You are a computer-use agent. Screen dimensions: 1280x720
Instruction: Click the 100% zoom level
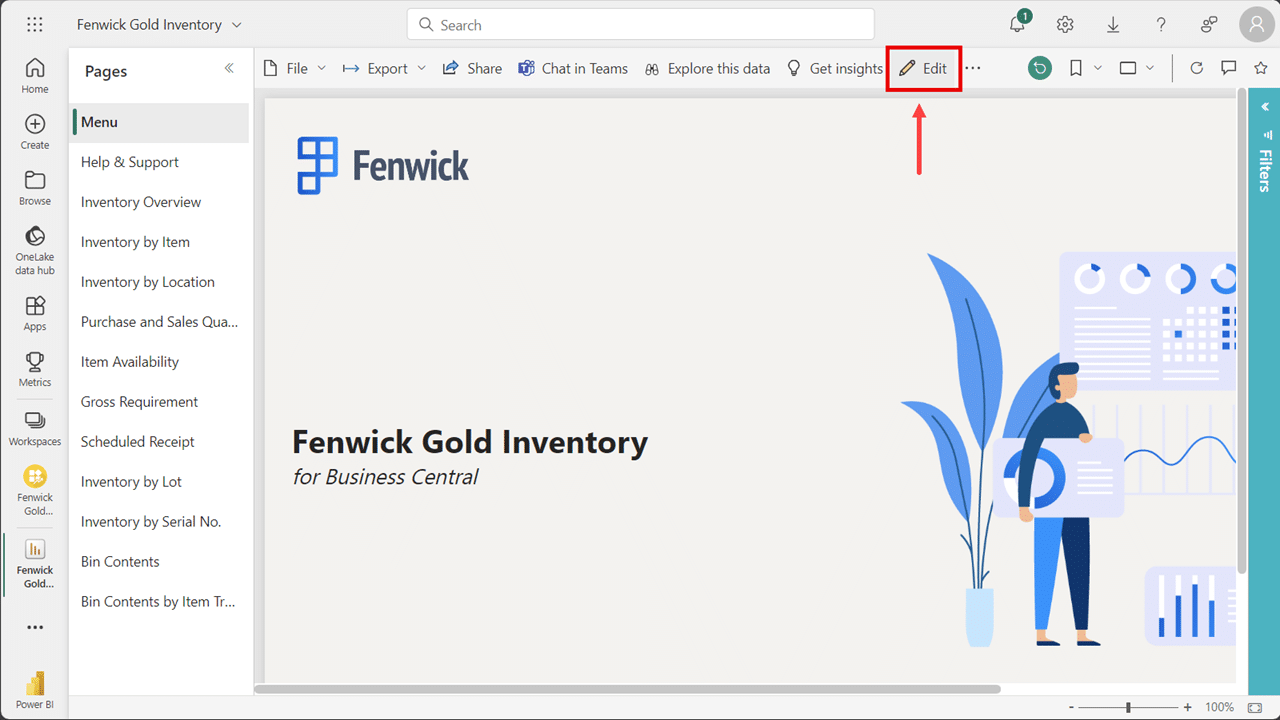1219,707
